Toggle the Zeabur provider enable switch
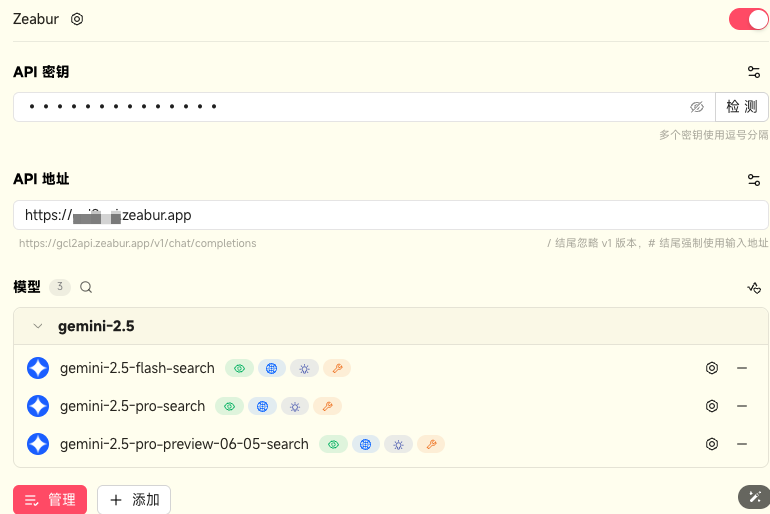Screen dimensions: 770x514 point(748,19)
